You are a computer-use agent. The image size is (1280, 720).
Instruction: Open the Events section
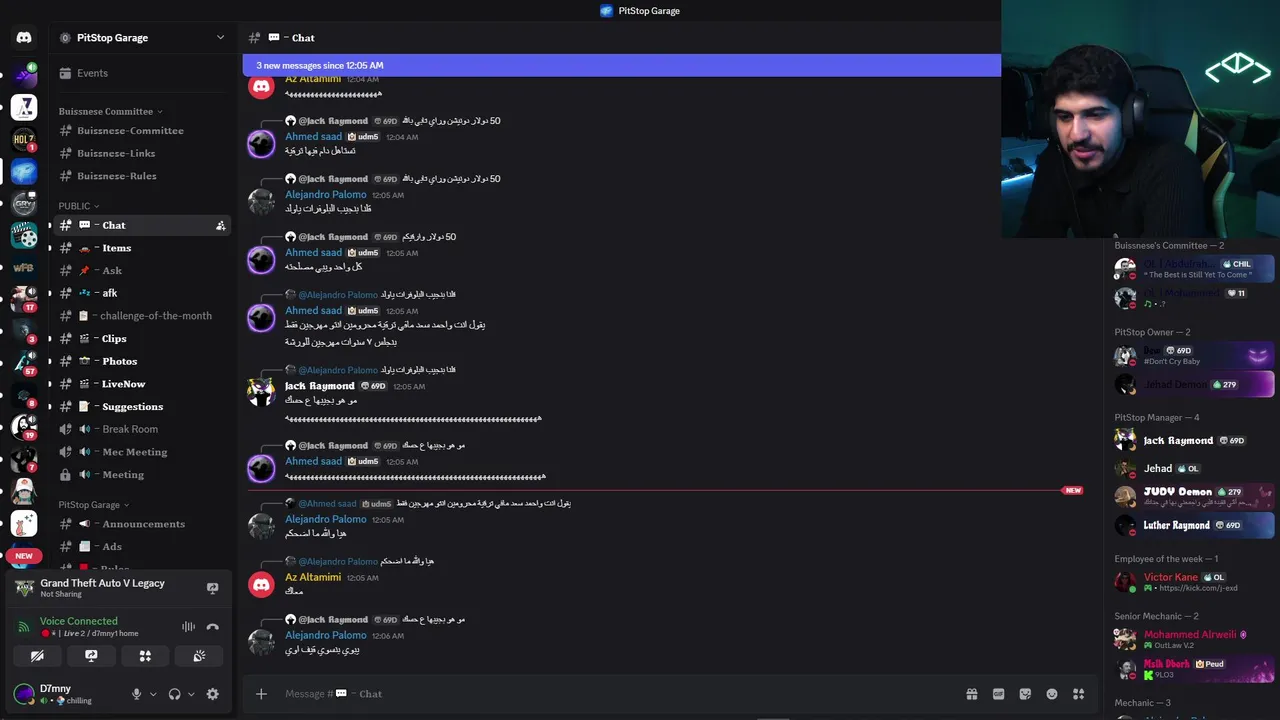92,73
